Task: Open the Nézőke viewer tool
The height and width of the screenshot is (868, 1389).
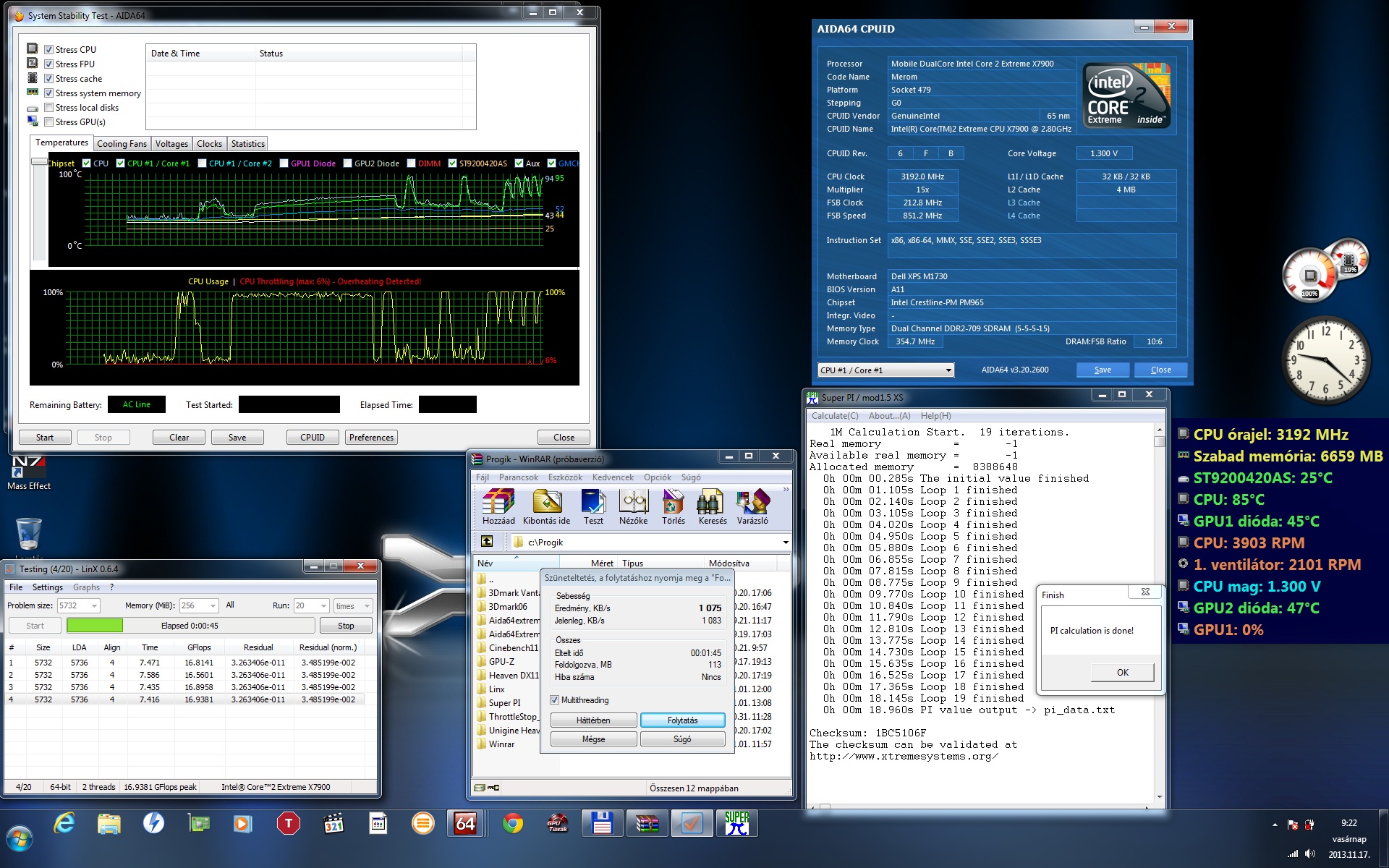Action: 634,506
